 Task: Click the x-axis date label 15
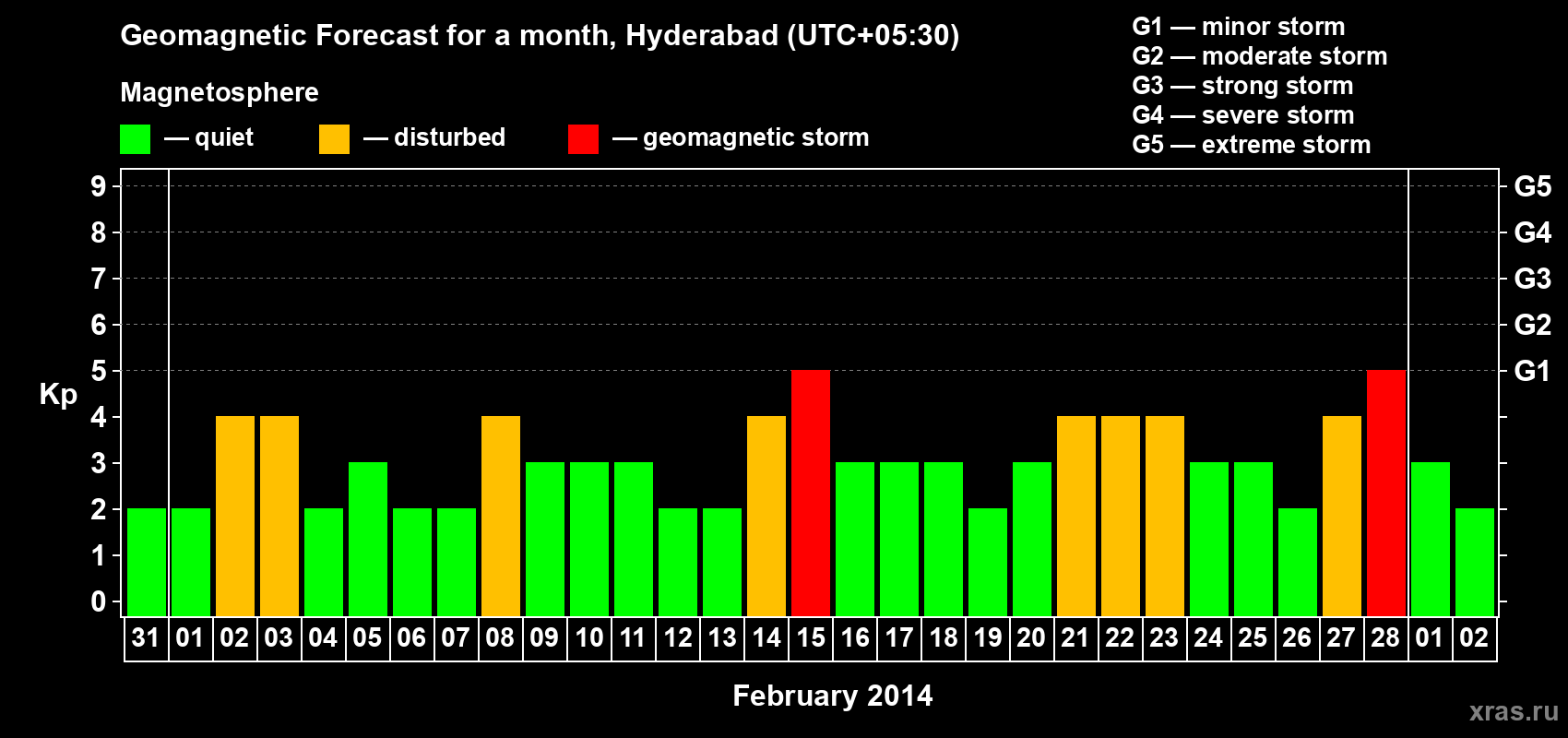(811, 638)
